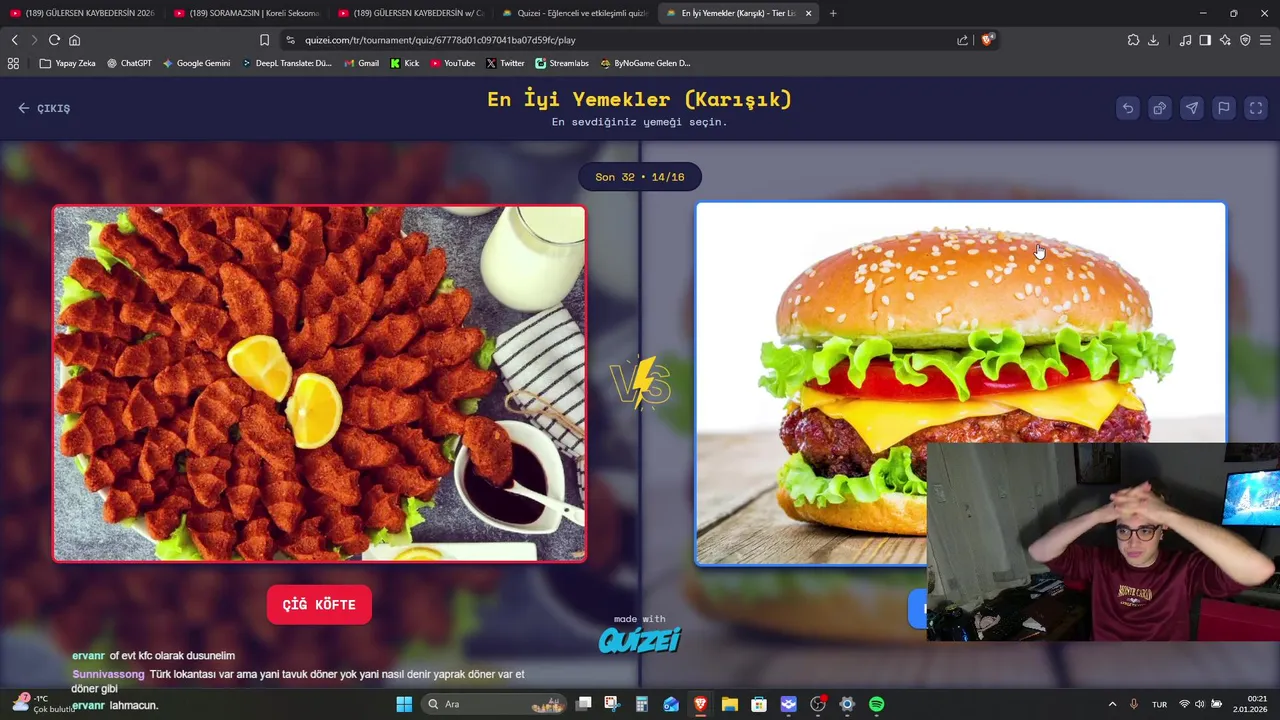1280x720 pixels.
Task: Enter fullscreen mode for the quiz
Action: (x=1256, y=108)
